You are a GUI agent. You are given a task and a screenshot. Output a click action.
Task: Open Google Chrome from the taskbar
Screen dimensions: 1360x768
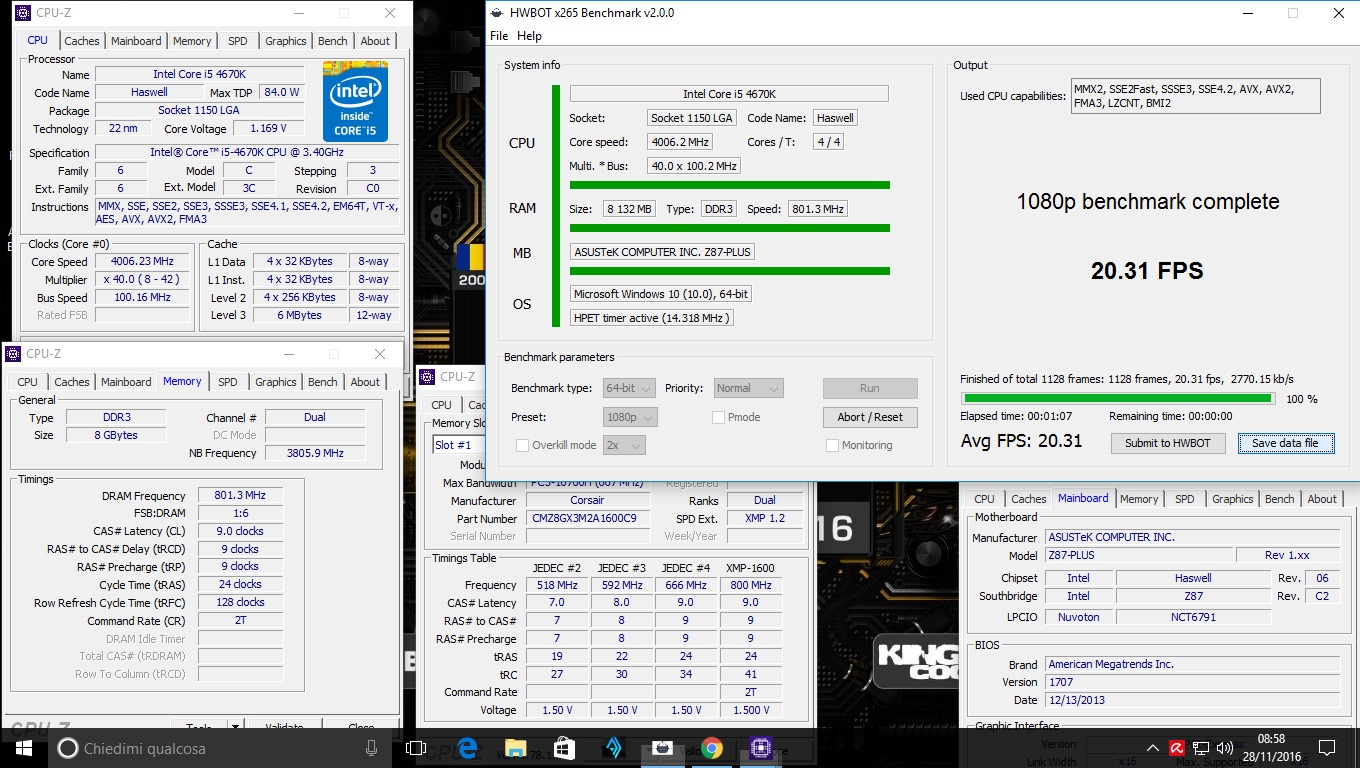[x=712, y=748]
